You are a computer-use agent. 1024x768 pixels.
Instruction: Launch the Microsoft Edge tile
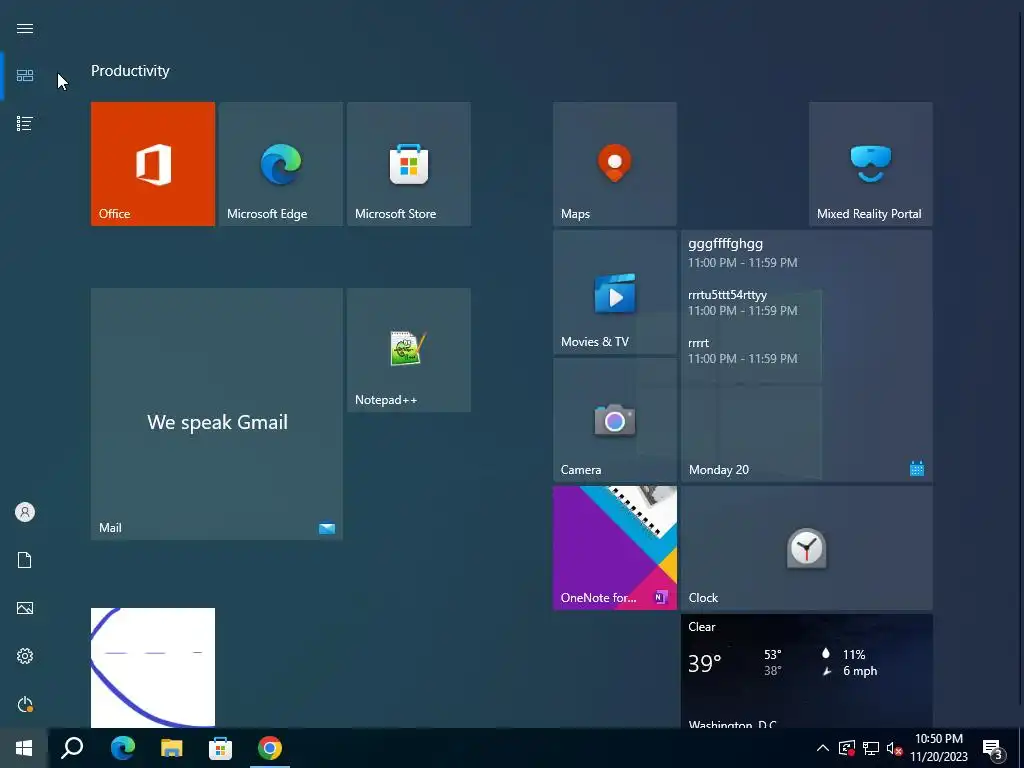pos(281,164)
